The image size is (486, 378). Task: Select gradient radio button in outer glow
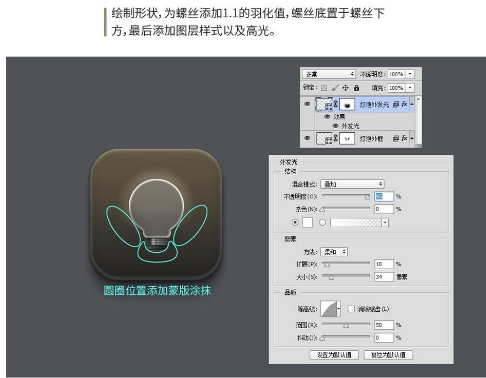(322, 222)
